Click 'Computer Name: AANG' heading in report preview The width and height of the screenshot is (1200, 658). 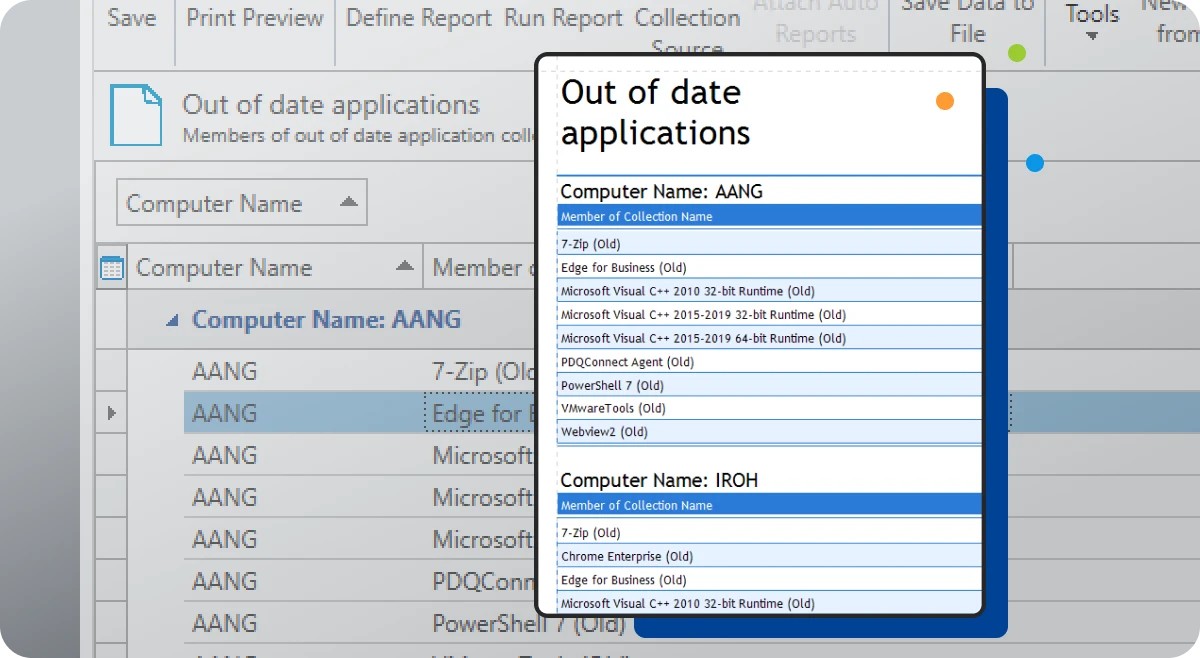pyautogui.click(x=662, y=191)
